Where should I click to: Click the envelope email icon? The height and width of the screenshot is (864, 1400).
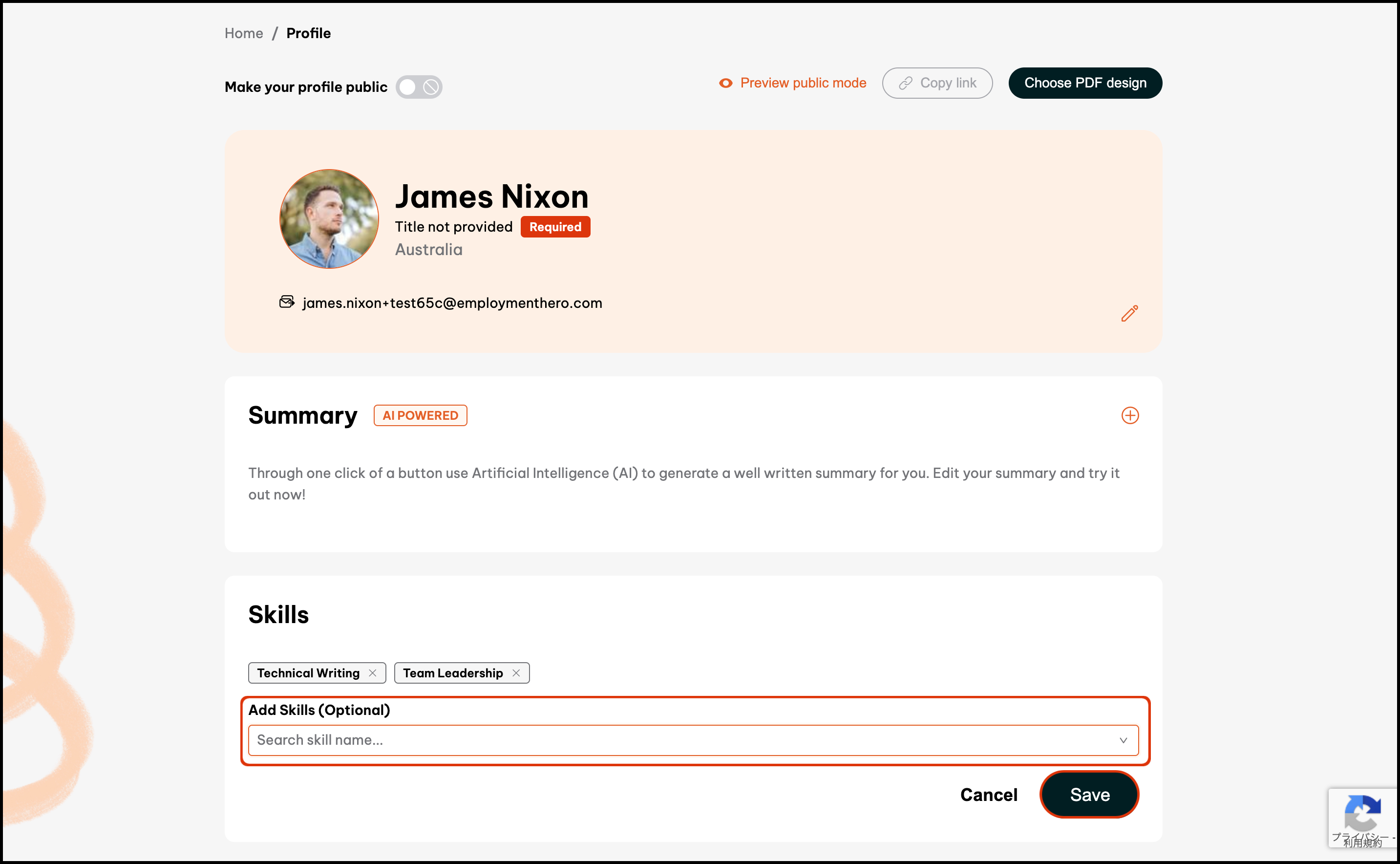287,302
